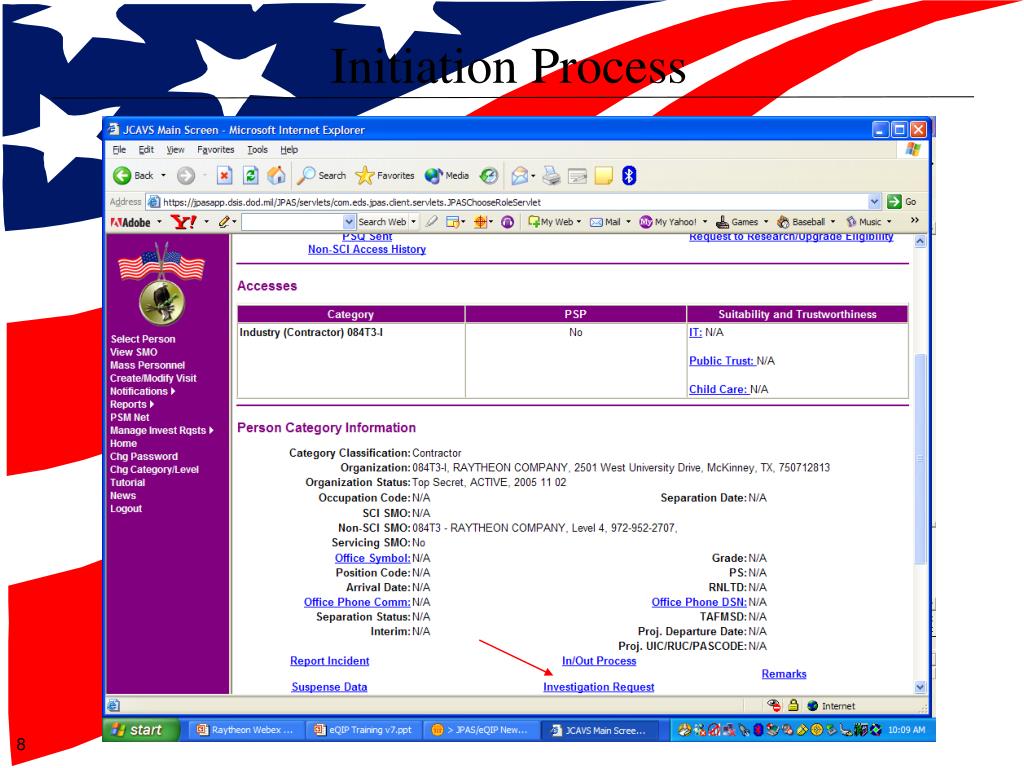1024x768 pixels.
Task: Click the browser Back button
Action: 133,175
